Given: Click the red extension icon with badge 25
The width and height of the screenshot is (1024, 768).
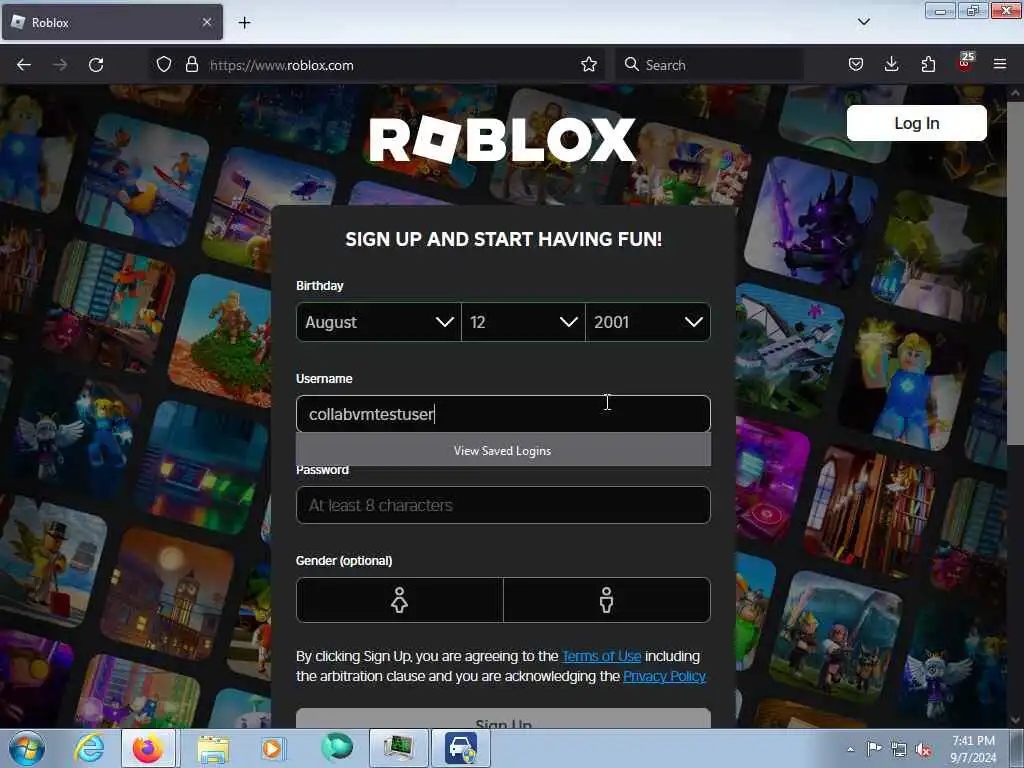Looking at the screenshot, I should tap(965, 62).
